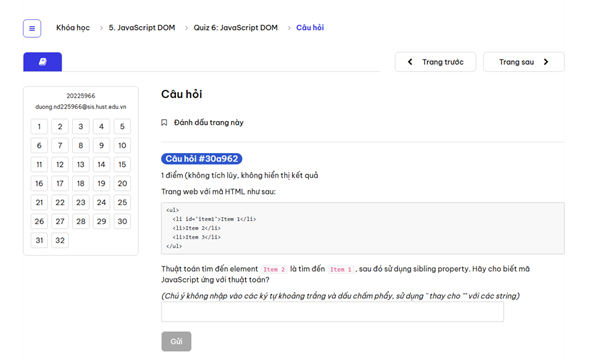Jump to question 20

(x=122, y=183)
